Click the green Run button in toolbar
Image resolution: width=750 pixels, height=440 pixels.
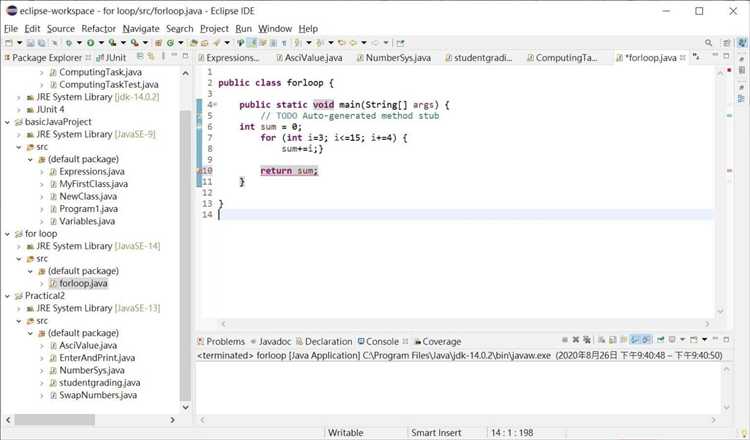89,43
